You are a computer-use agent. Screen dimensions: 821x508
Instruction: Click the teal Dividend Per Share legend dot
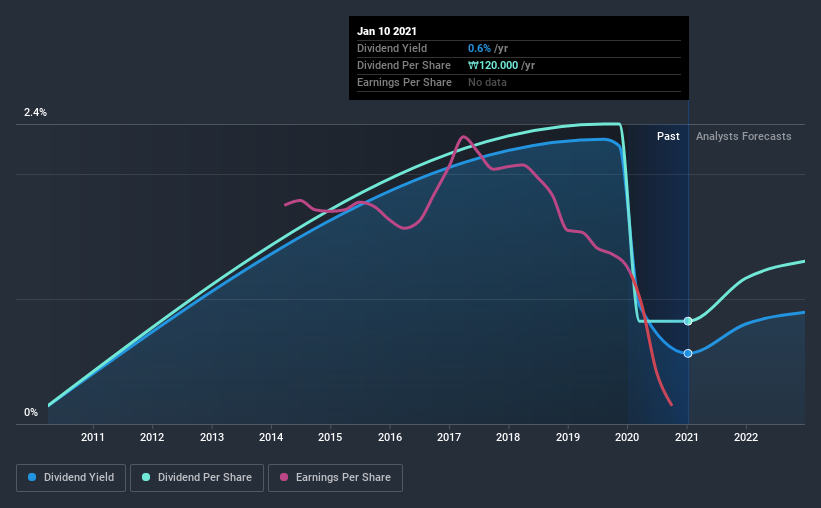coord(146,477)
